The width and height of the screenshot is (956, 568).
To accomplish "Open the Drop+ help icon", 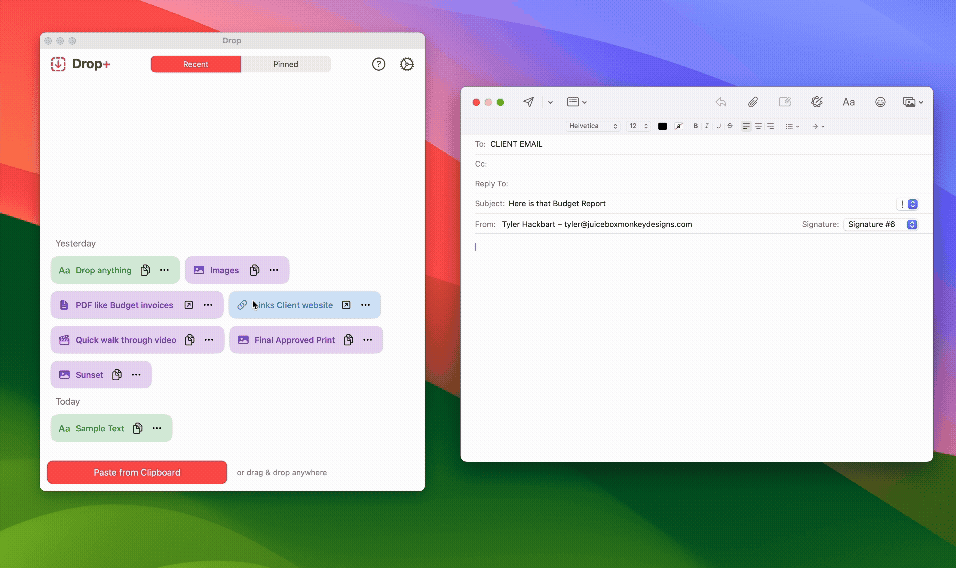I will (379, 64).
